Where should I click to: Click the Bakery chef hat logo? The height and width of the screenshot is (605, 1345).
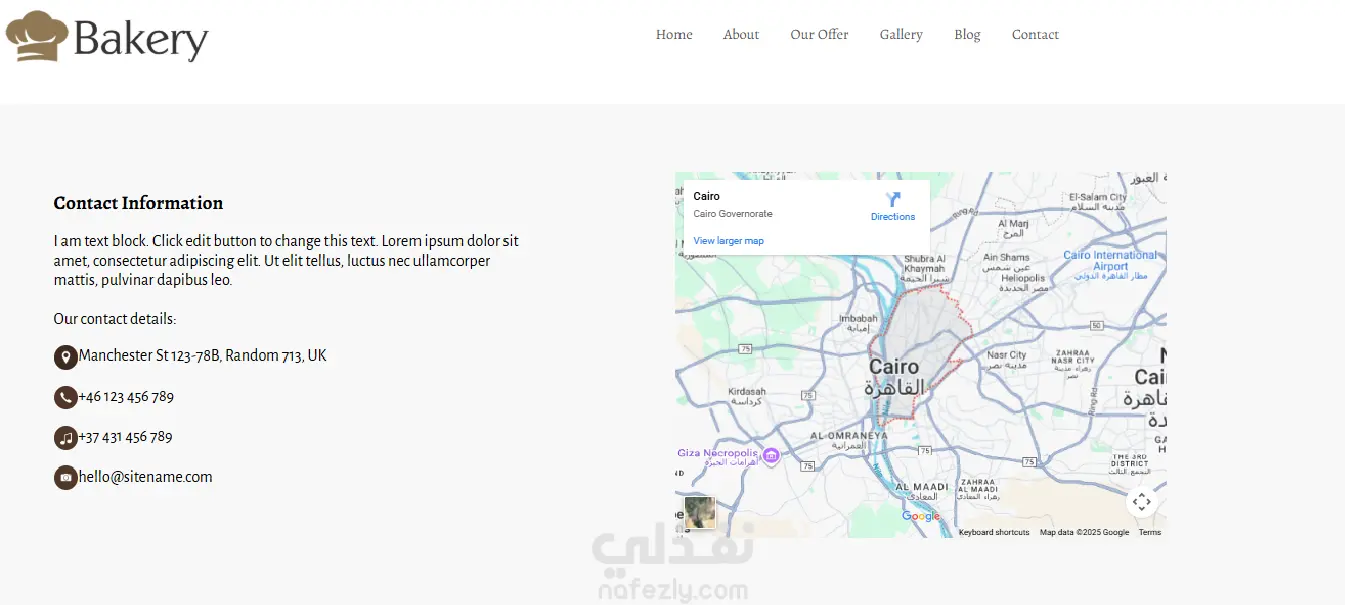click(37, 35)
